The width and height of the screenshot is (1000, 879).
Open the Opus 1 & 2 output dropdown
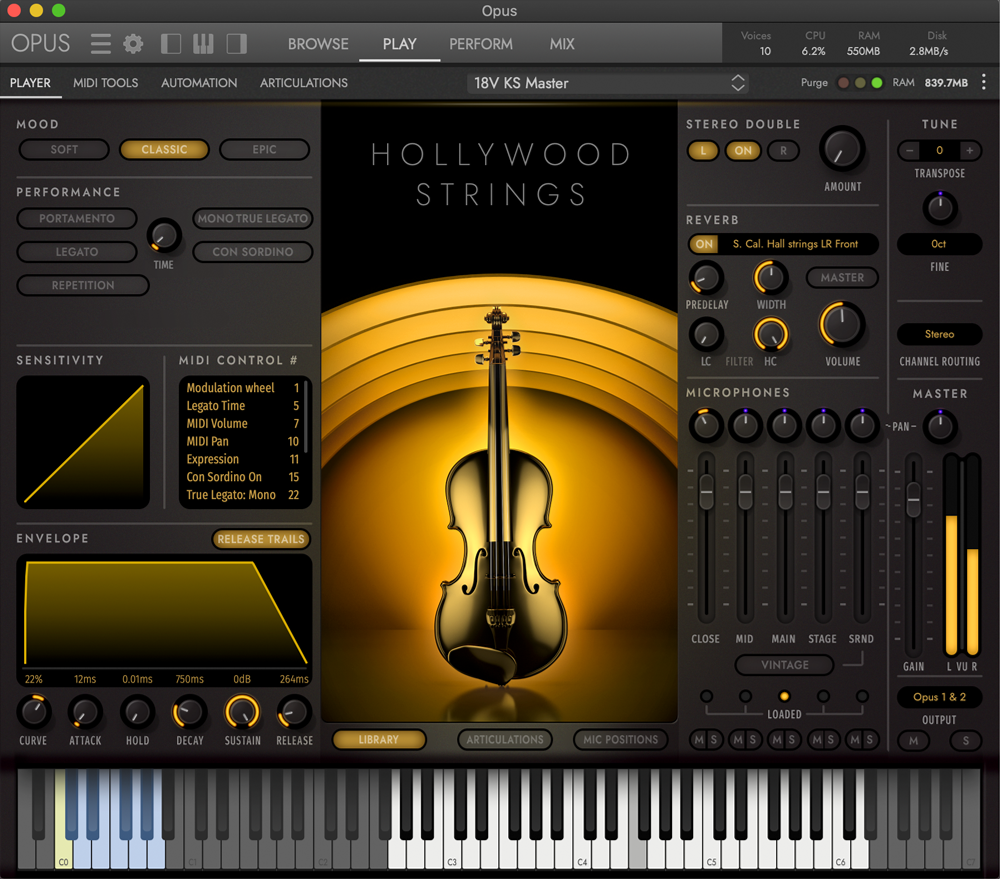[939, 697]
